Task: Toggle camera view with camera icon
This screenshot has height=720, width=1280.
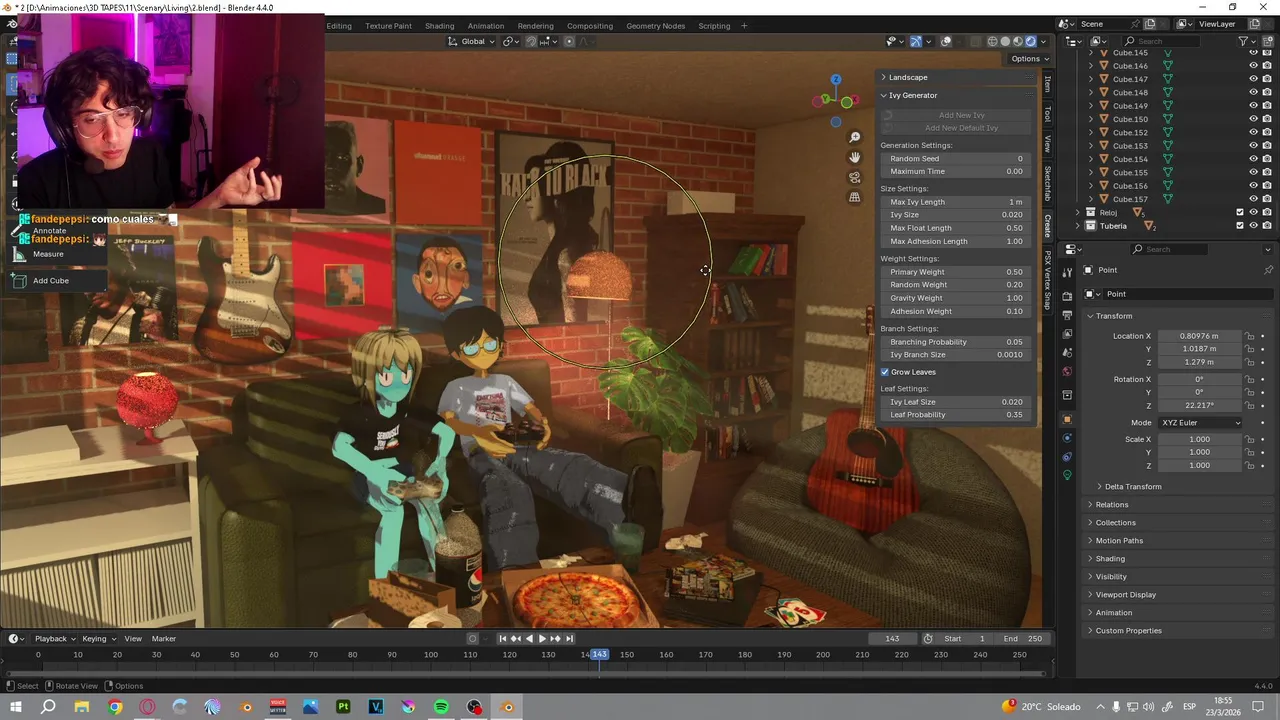Action: (x=854, y=177)
